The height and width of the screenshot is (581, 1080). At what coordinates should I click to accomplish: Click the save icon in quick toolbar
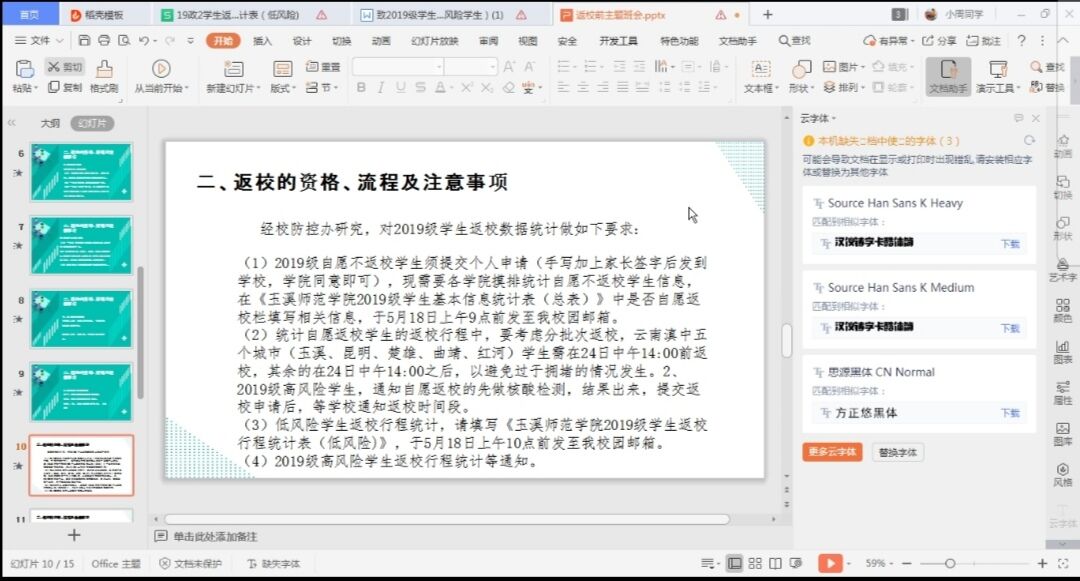pos(84,41)
